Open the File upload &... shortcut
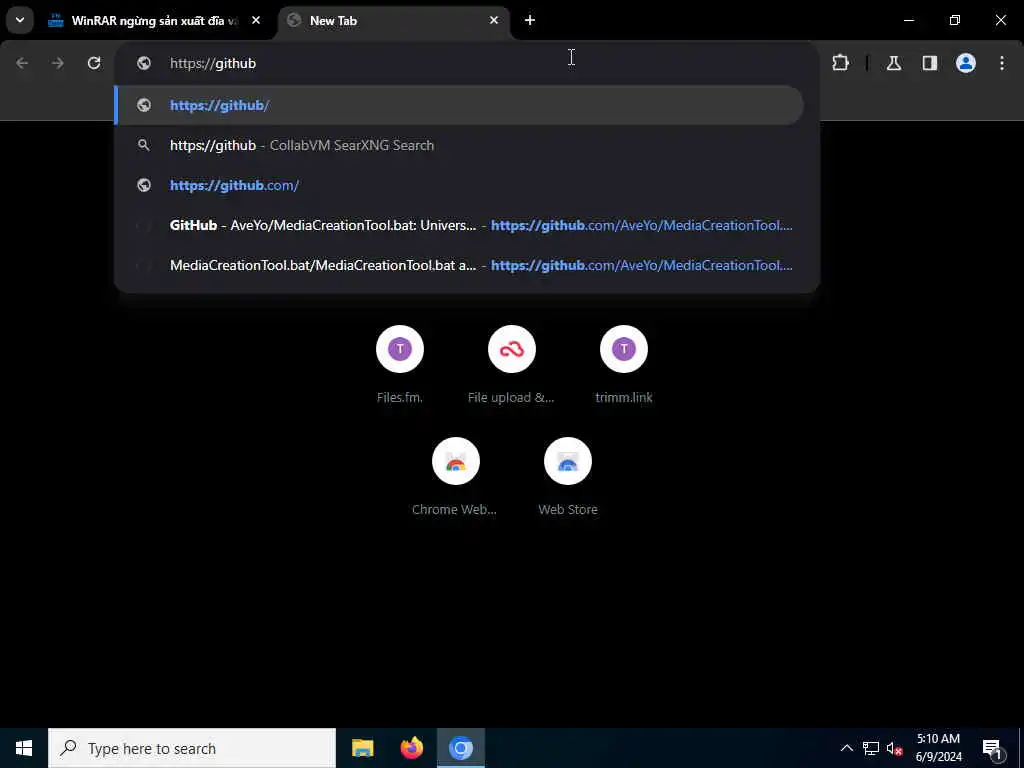 (x=511, y=364)
